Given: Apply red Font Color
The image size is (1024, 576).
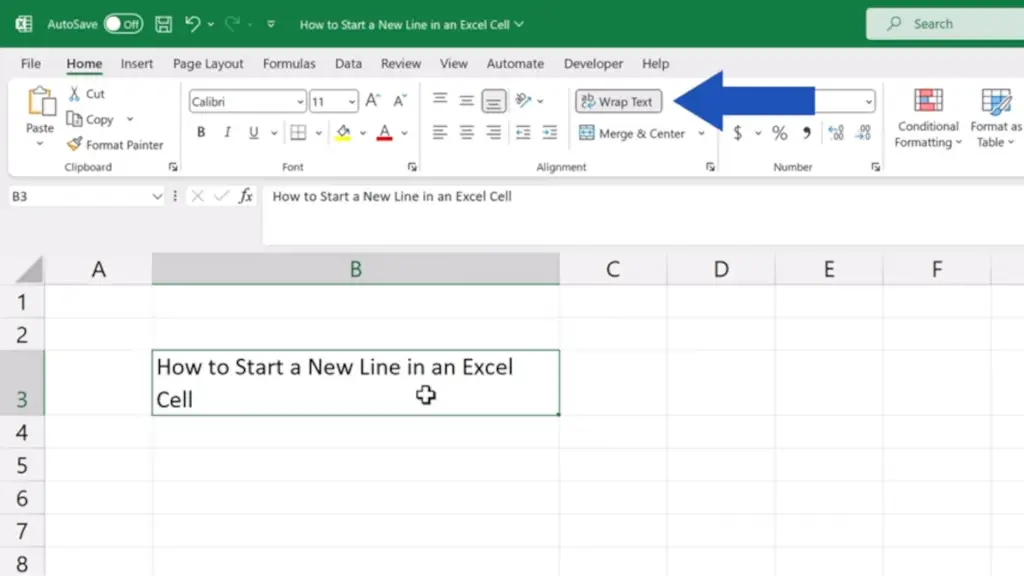Looking at the screenshot, I should coord(385,133).
